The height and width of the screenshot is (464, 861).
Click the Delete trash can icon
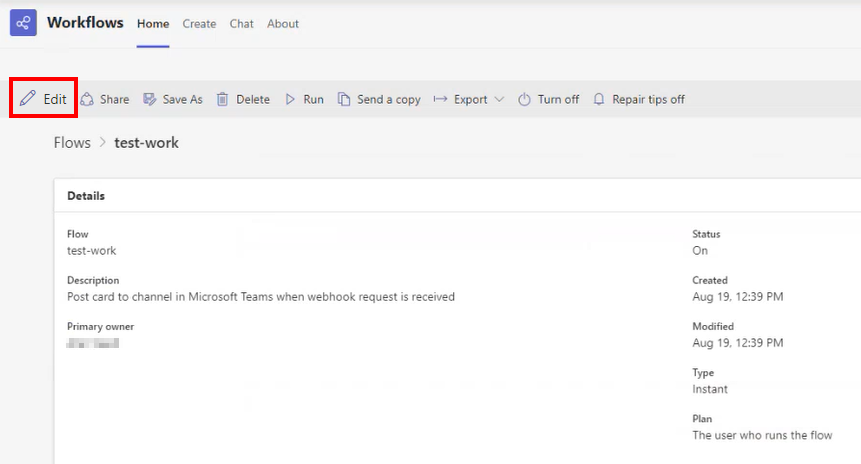pyautogui.click(x=222, y=99)
